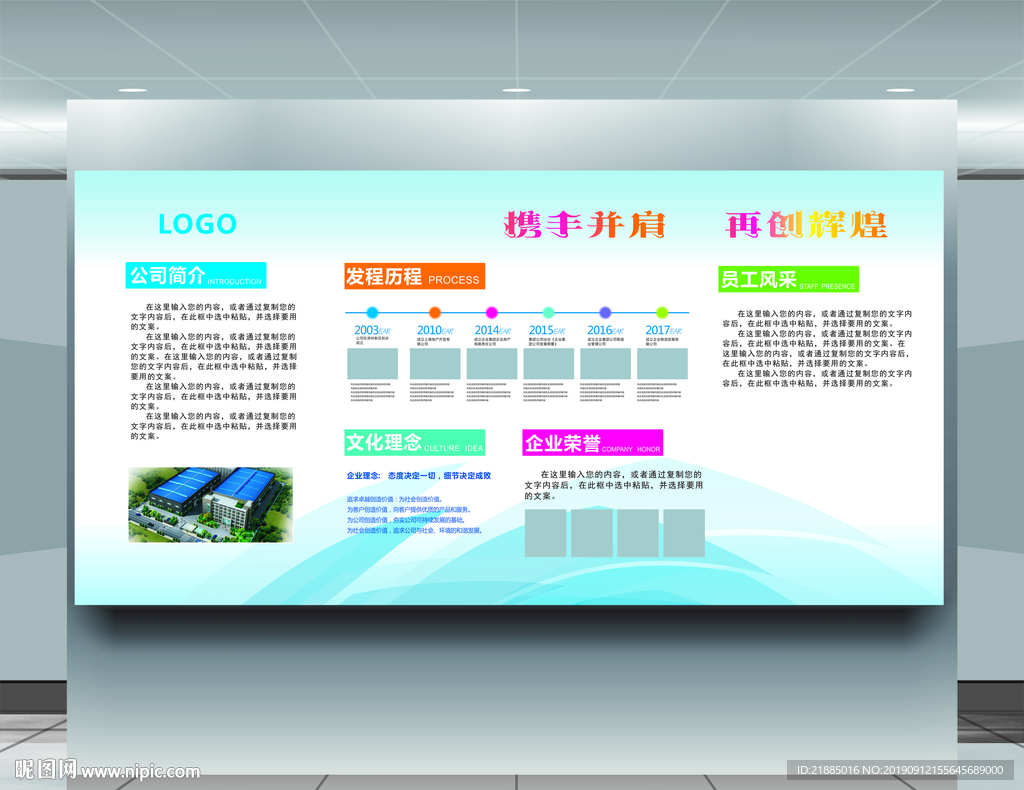Click the green 员工风采 STAFF PRESENCE header

788,279
